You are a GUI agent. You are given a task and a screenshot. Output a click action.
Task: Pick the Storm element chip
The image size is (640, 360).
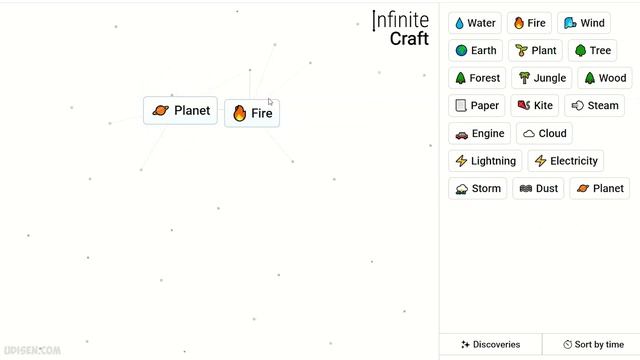click(x=478, y=189)
